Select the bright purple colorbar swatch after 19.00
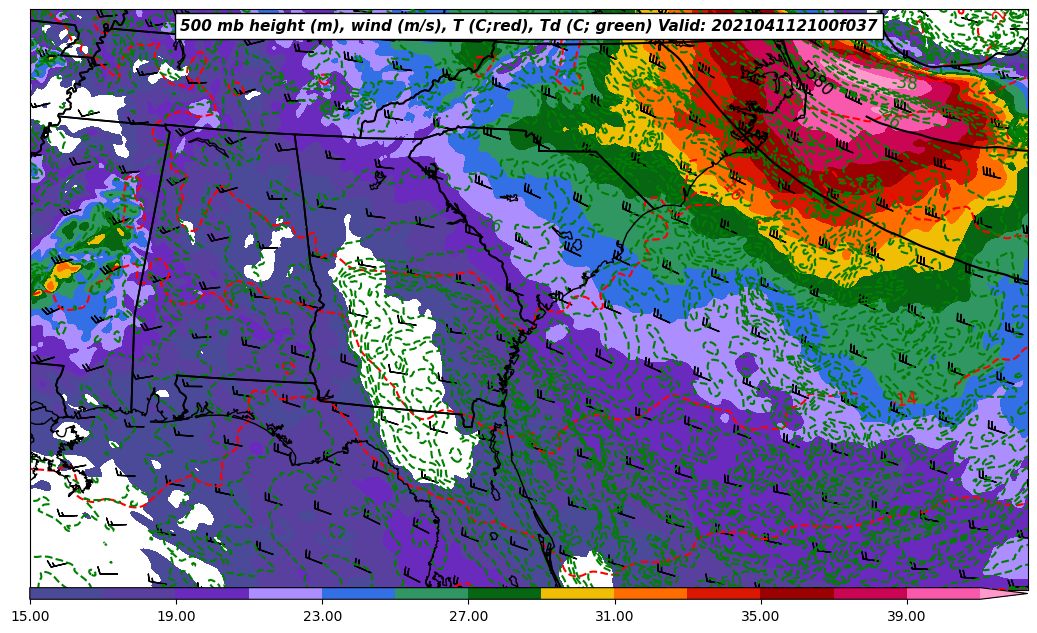This screenshot has width=1037, height=633. (212, 593)
